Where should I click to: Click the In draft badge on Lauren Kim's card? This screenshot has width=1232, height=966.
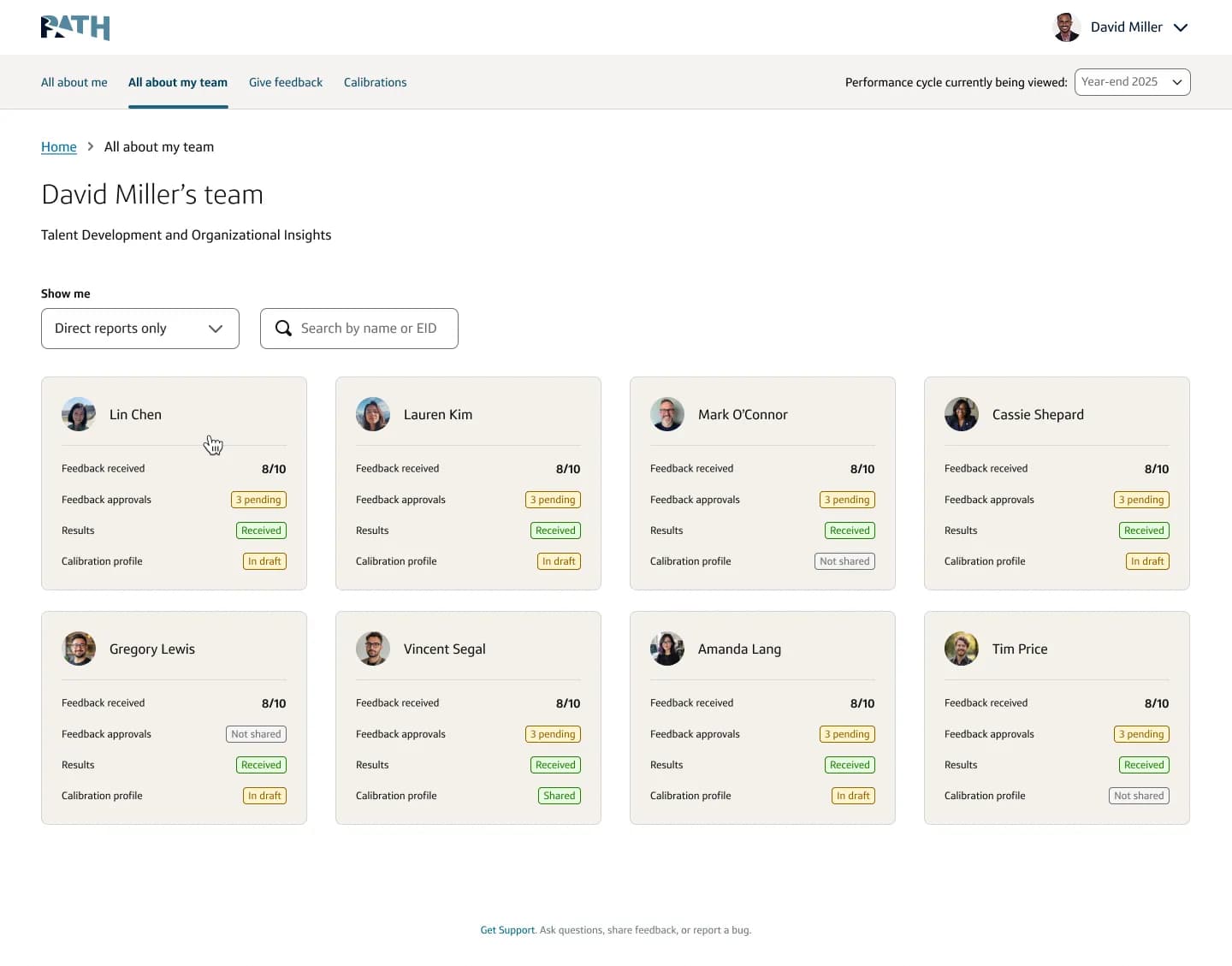559,561
